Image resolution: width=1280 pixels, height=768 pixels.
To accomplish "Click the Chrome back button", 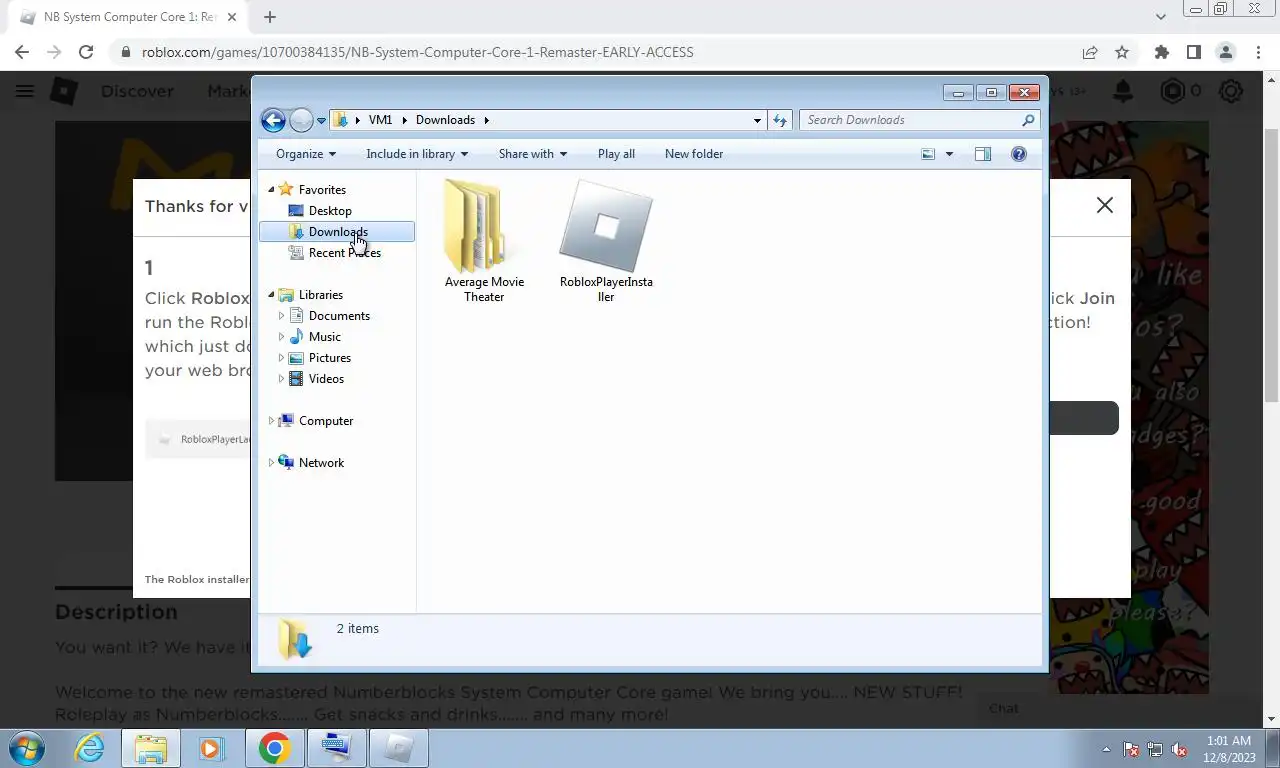I will 22,52.
